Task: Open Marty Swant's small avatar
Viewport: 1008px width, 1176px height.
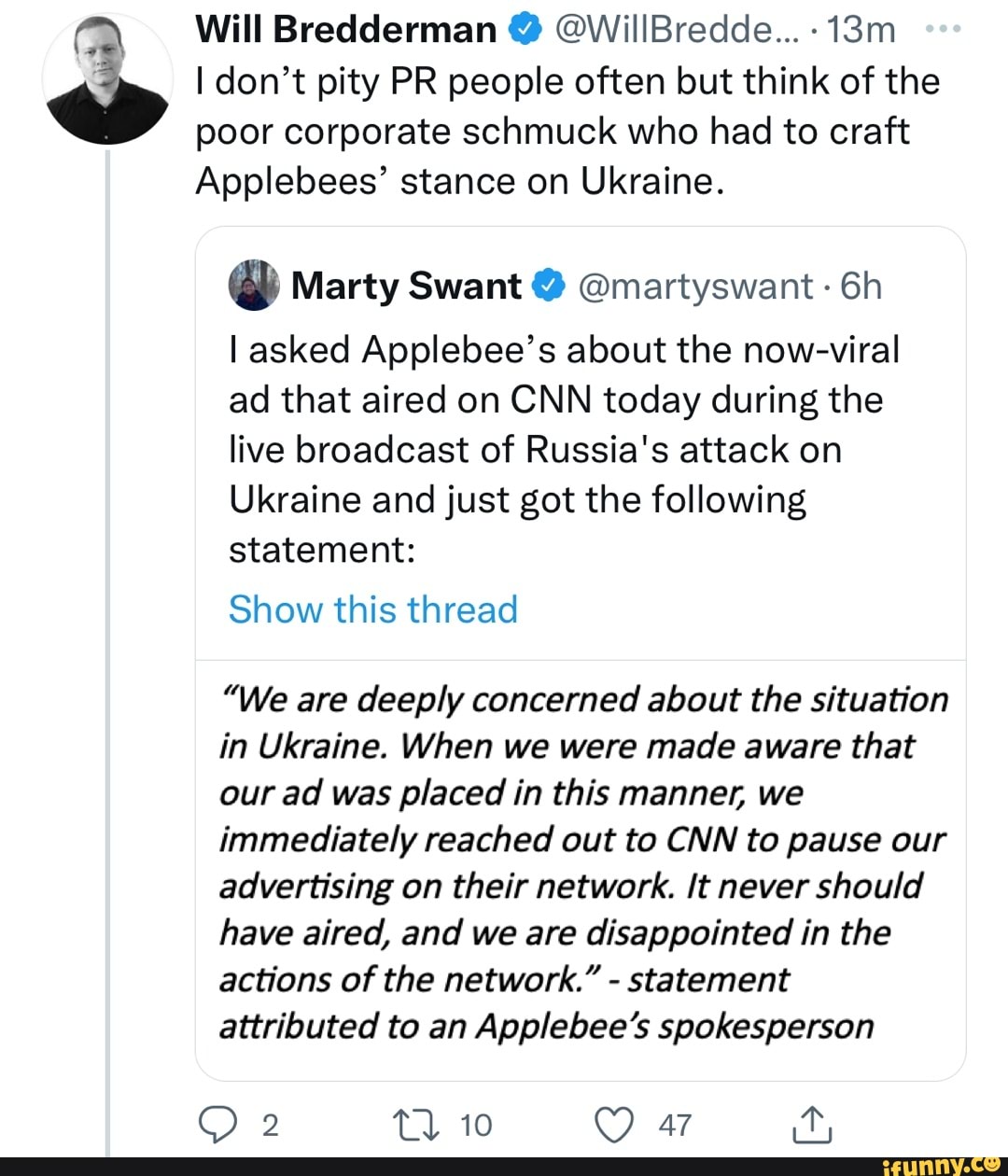Action: pos(253,286)
